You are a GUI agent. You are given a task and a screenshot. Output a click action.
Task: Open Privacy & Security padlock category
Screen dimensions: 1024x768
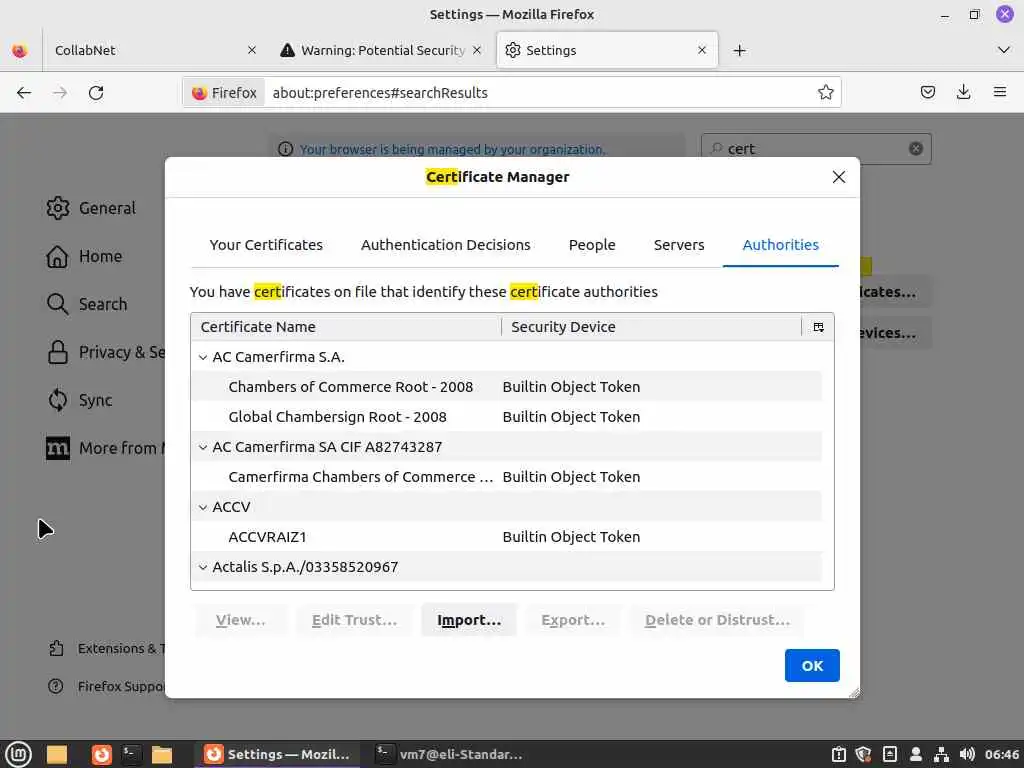[57, 352]
